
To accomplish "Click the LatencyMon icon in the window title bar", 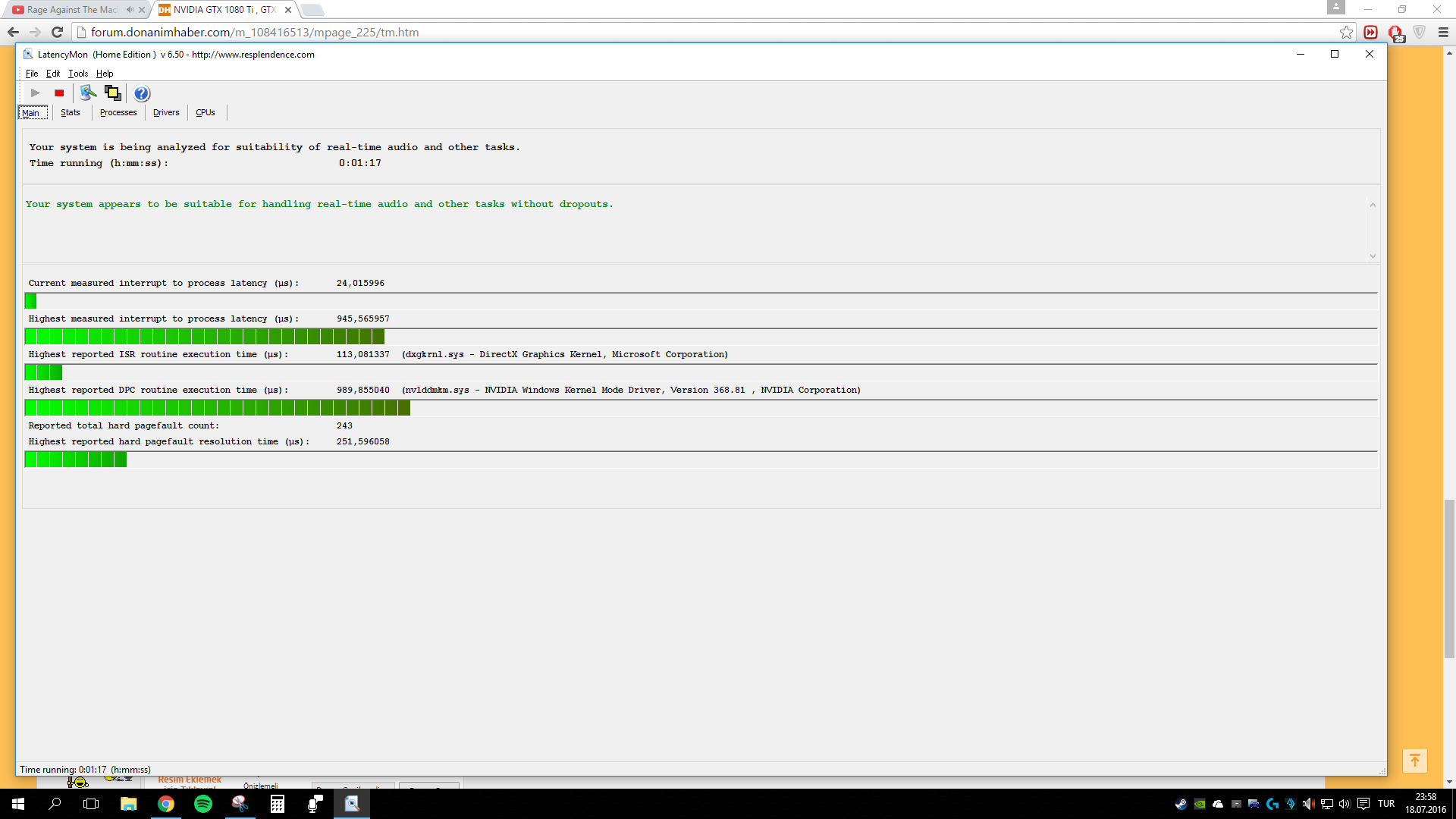I will click(27, 54).
